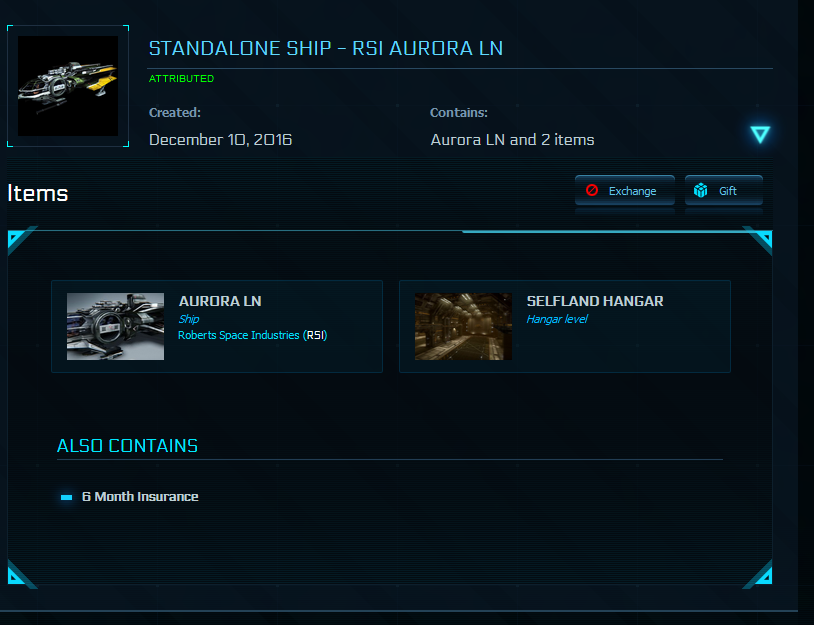Click the 6 Month Insurance entry
The height and width of the screenshot is (625, 814).
(x=140, y=497)
